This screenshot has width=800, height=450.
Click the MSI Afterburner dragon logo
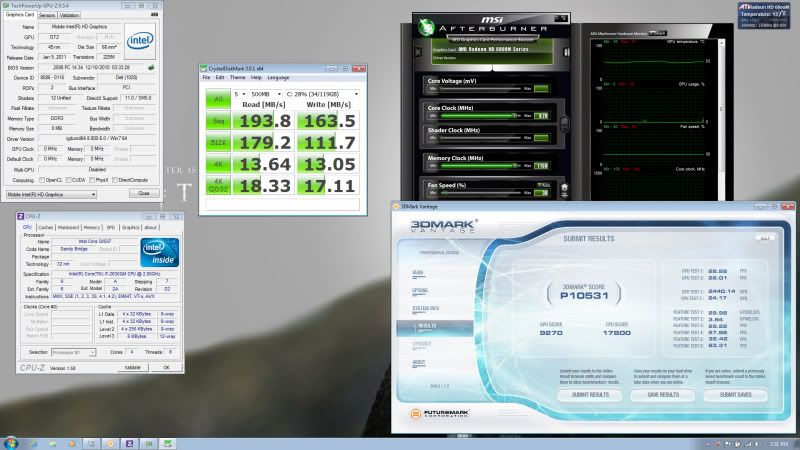426,27
